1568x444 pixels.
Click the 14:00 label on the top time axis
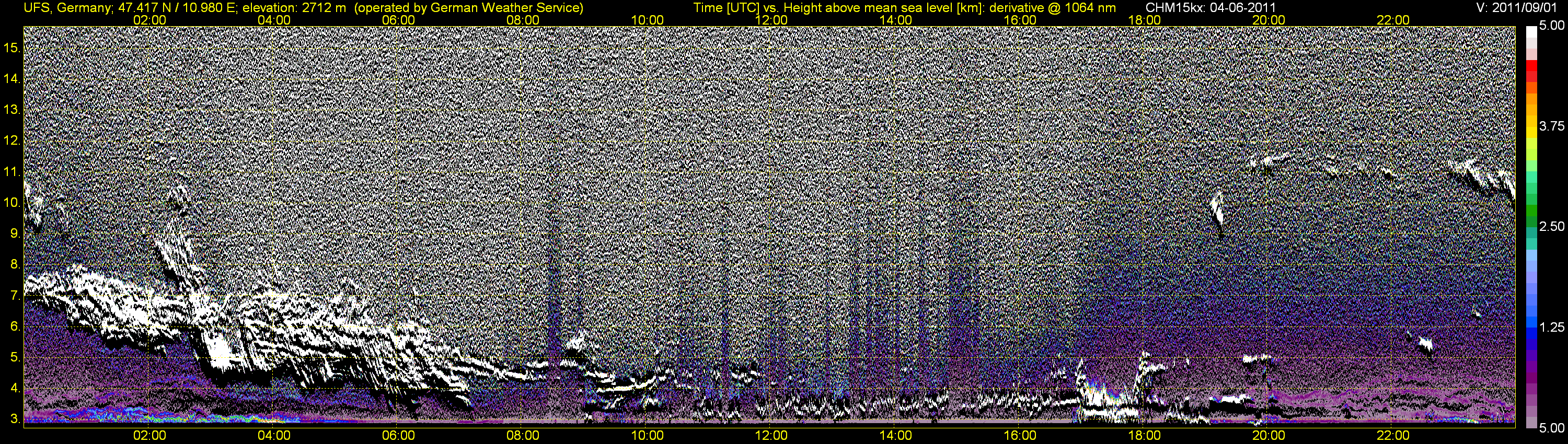(x=895, y=20)
